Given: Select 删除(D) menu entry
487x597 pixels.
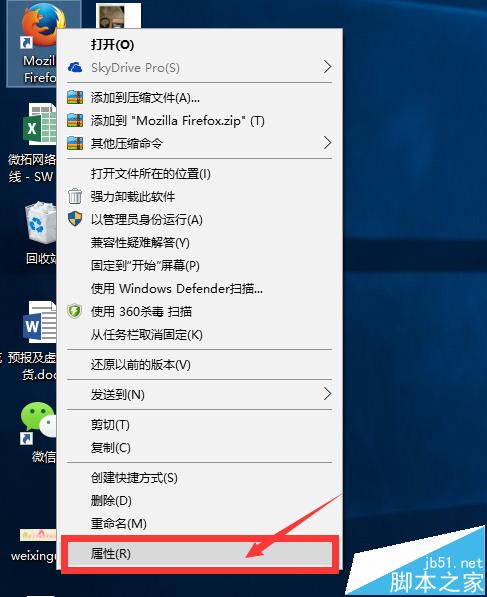Looking at the screenshot, I should [x=200, y=500].
